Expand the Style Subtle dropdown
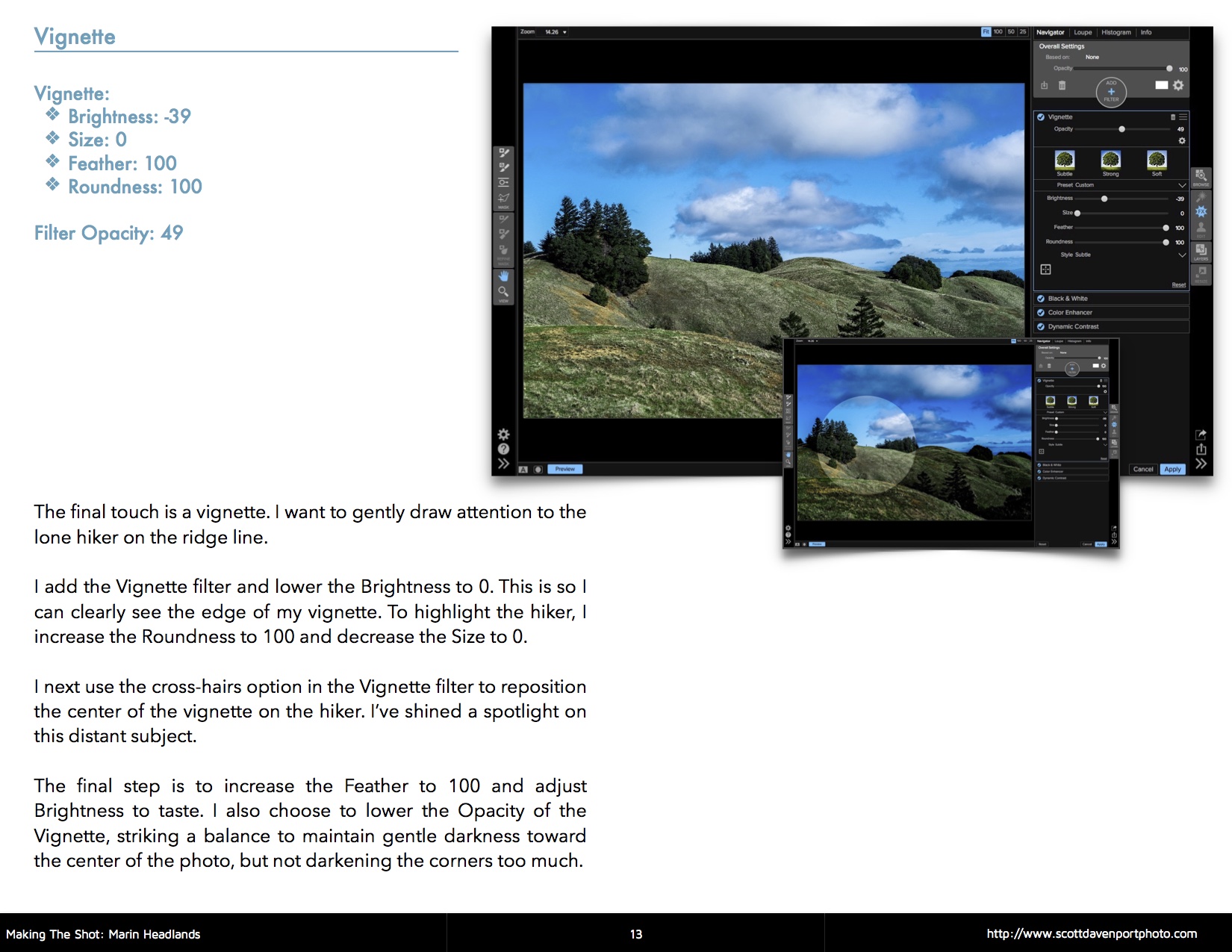The image size is (1232, 952). (1182, 255)
